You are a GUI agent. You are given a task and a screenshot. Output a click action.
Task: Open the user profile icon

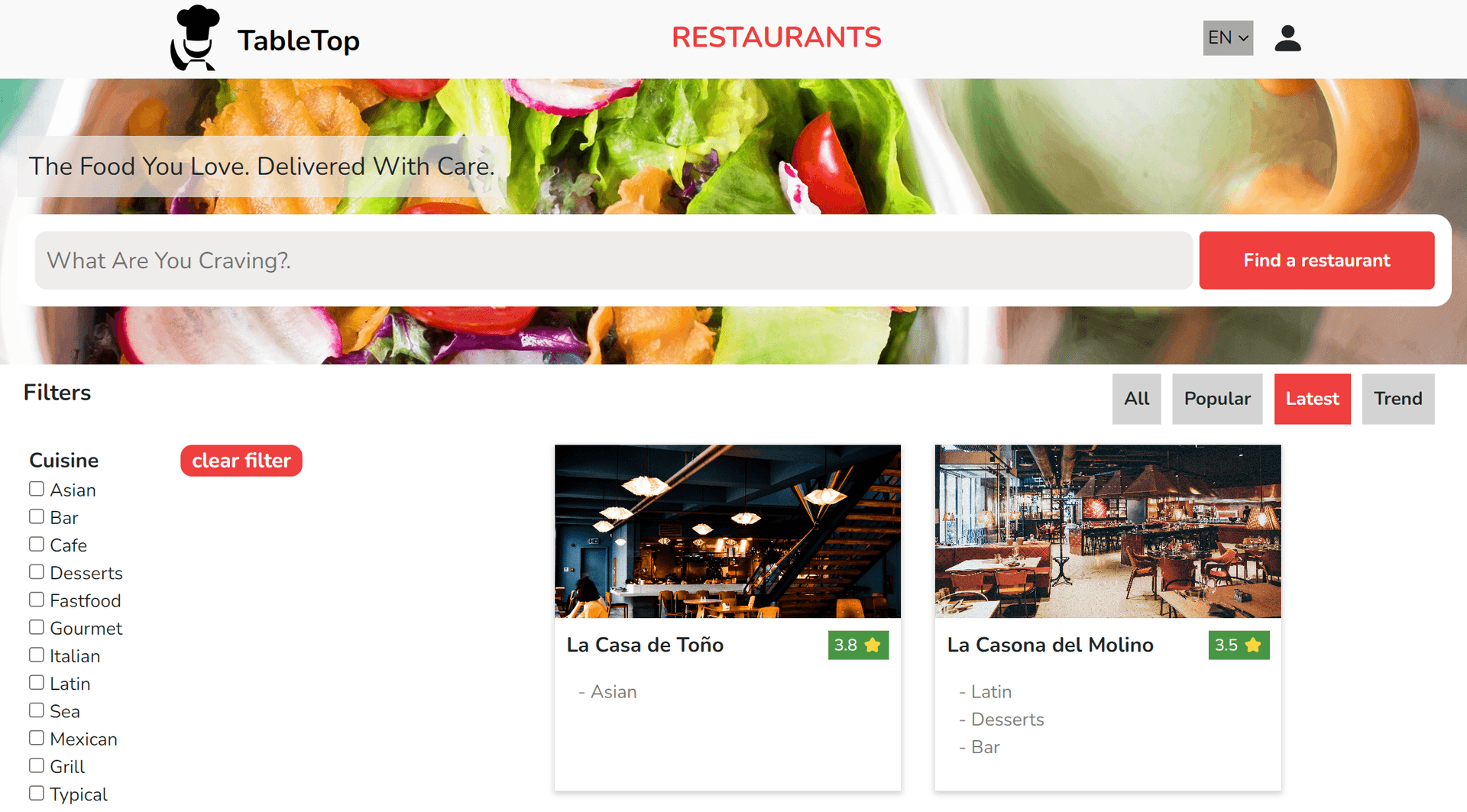1287,38
